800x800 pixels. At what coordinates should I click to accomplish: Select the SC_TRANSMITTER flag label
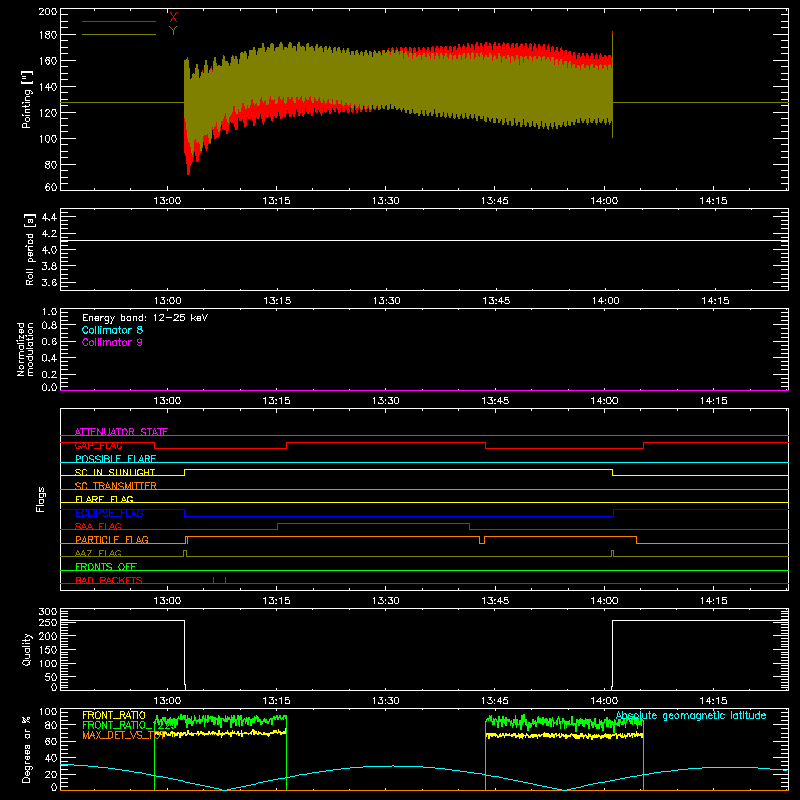[116, 486]
